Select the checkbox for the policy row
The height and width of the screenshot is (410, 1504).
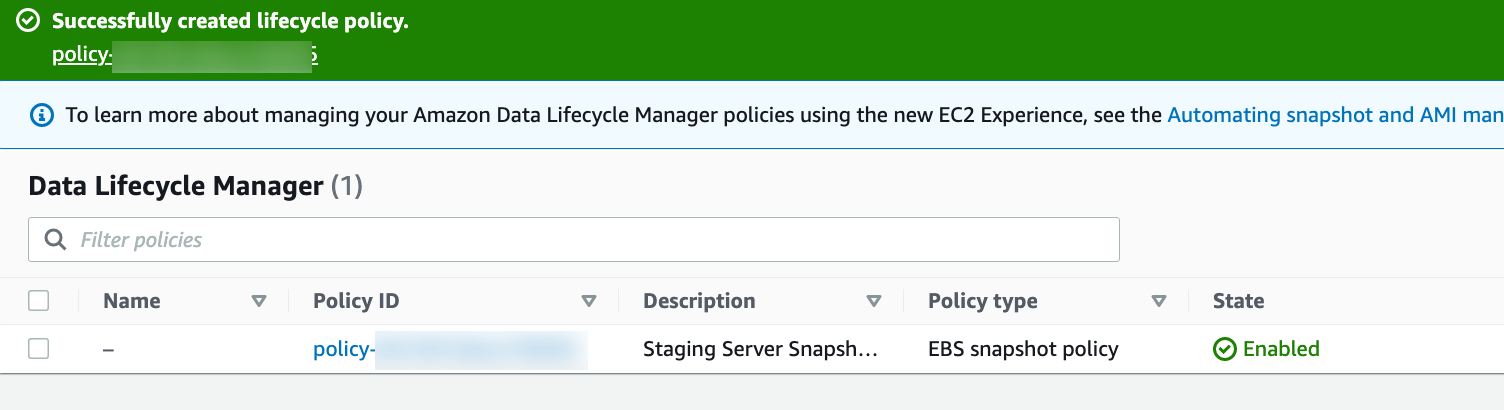39,349
